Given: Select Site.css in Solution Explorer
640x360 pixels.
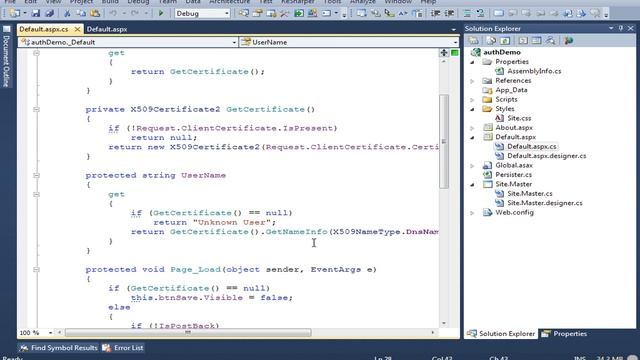Looking at the screenshot, I should pos(519,118).
